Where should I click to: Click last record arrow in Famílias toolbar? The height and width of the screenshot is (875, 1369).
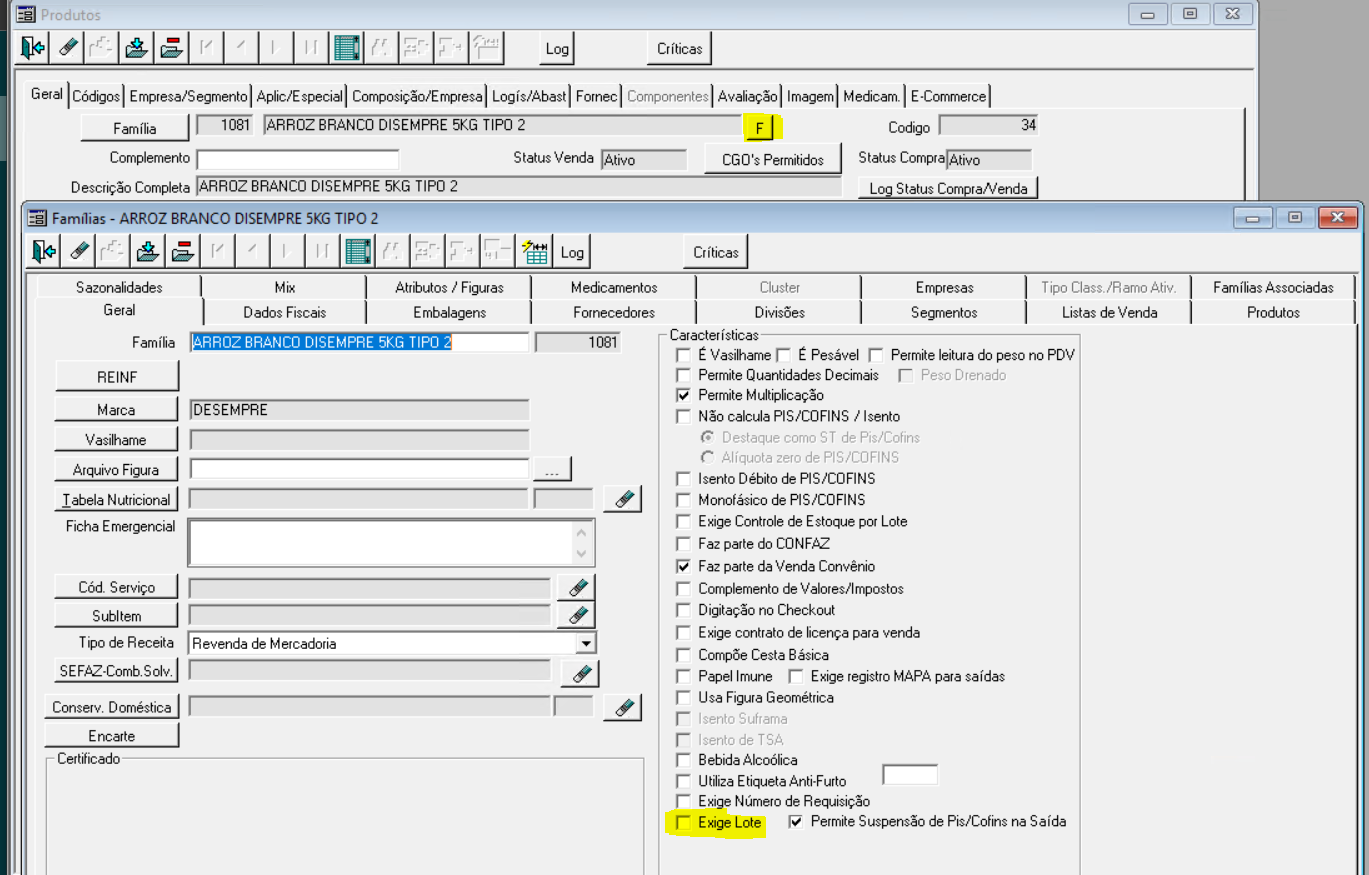[x=323, y=252]
